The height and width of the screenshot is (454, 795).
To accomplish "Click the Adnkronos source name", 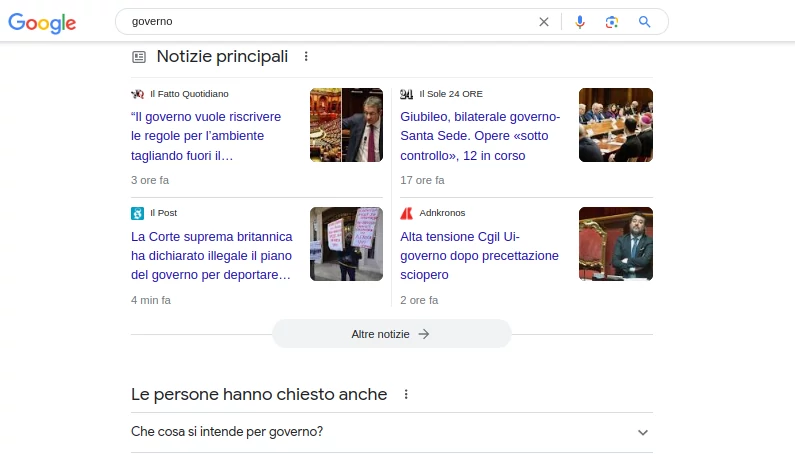I will click(x=442, y=213).
